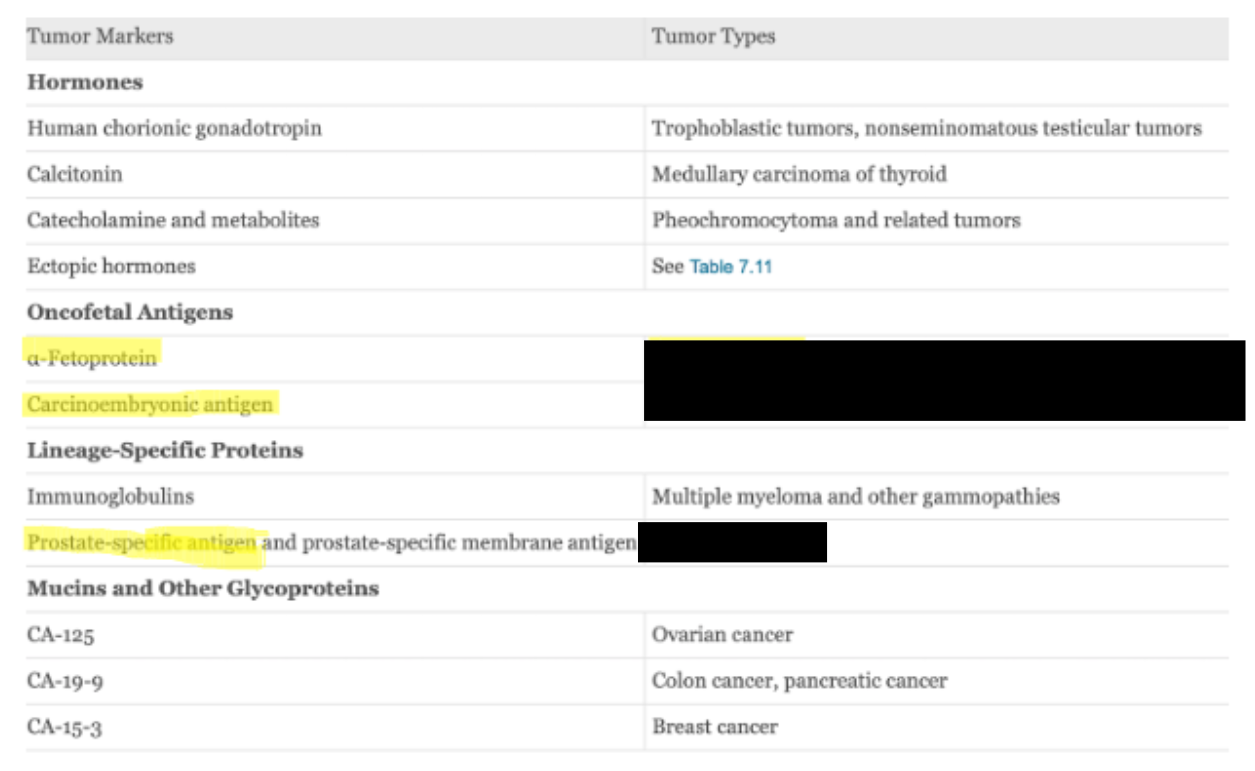Open the Table 7.11 link

(730, 267)
